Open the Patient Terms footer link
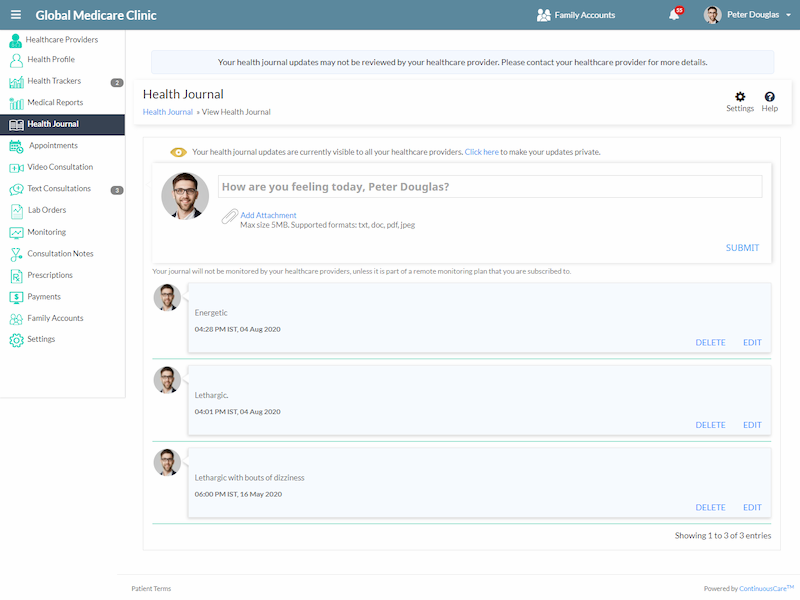The height and width of the screenshot is (600, 800). click(x=151, y=589)
